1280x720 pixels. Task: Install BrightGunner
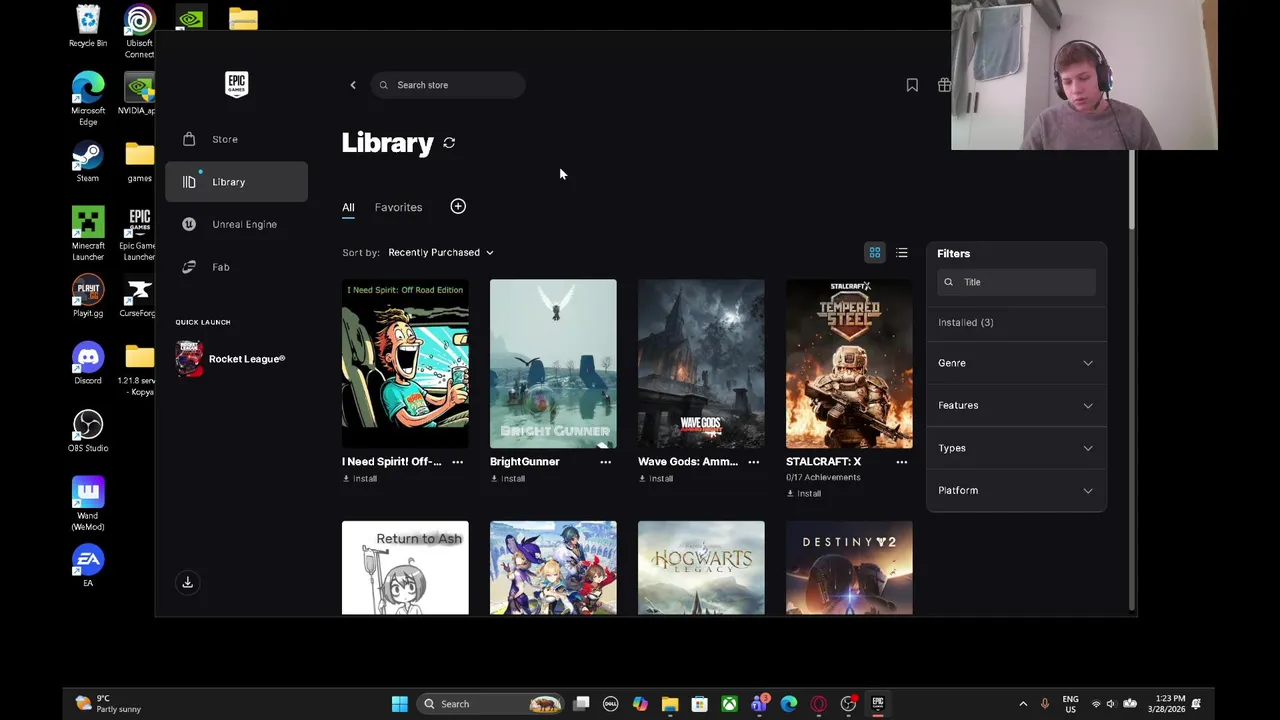[508, 479]
